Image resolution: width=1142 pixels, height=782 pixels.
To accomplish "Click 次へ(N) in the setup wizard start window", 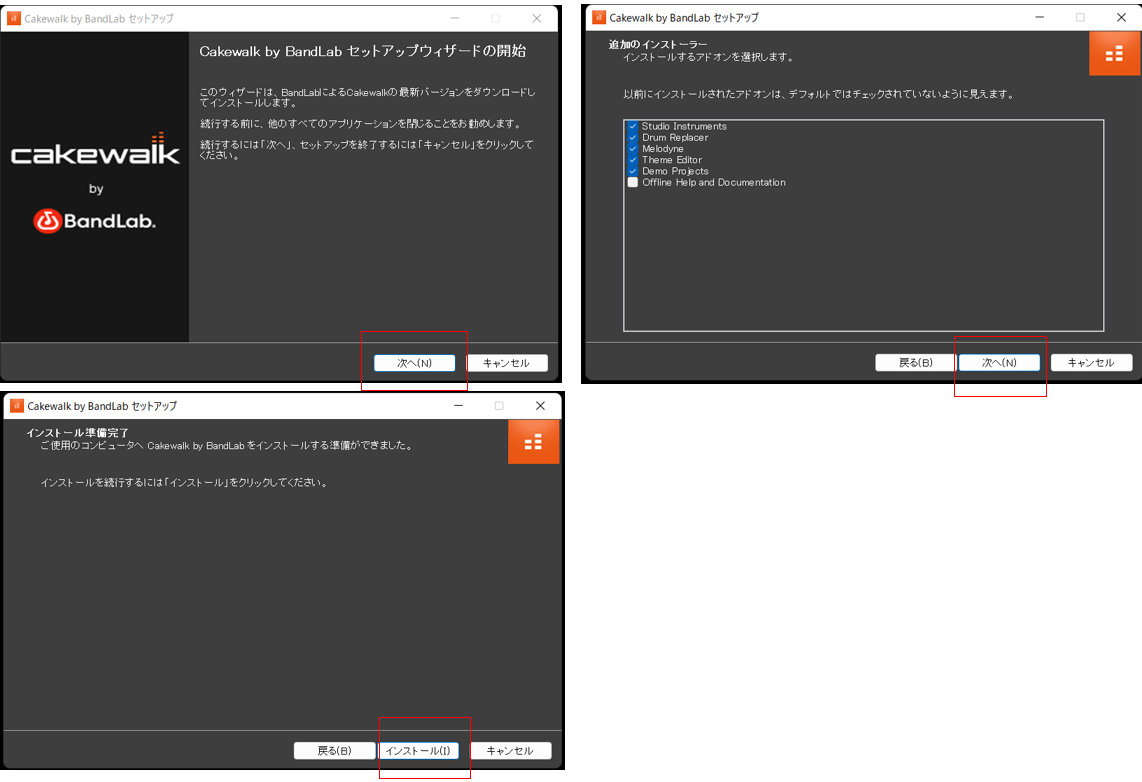I will pyautogui.click(x=414, y=363).
